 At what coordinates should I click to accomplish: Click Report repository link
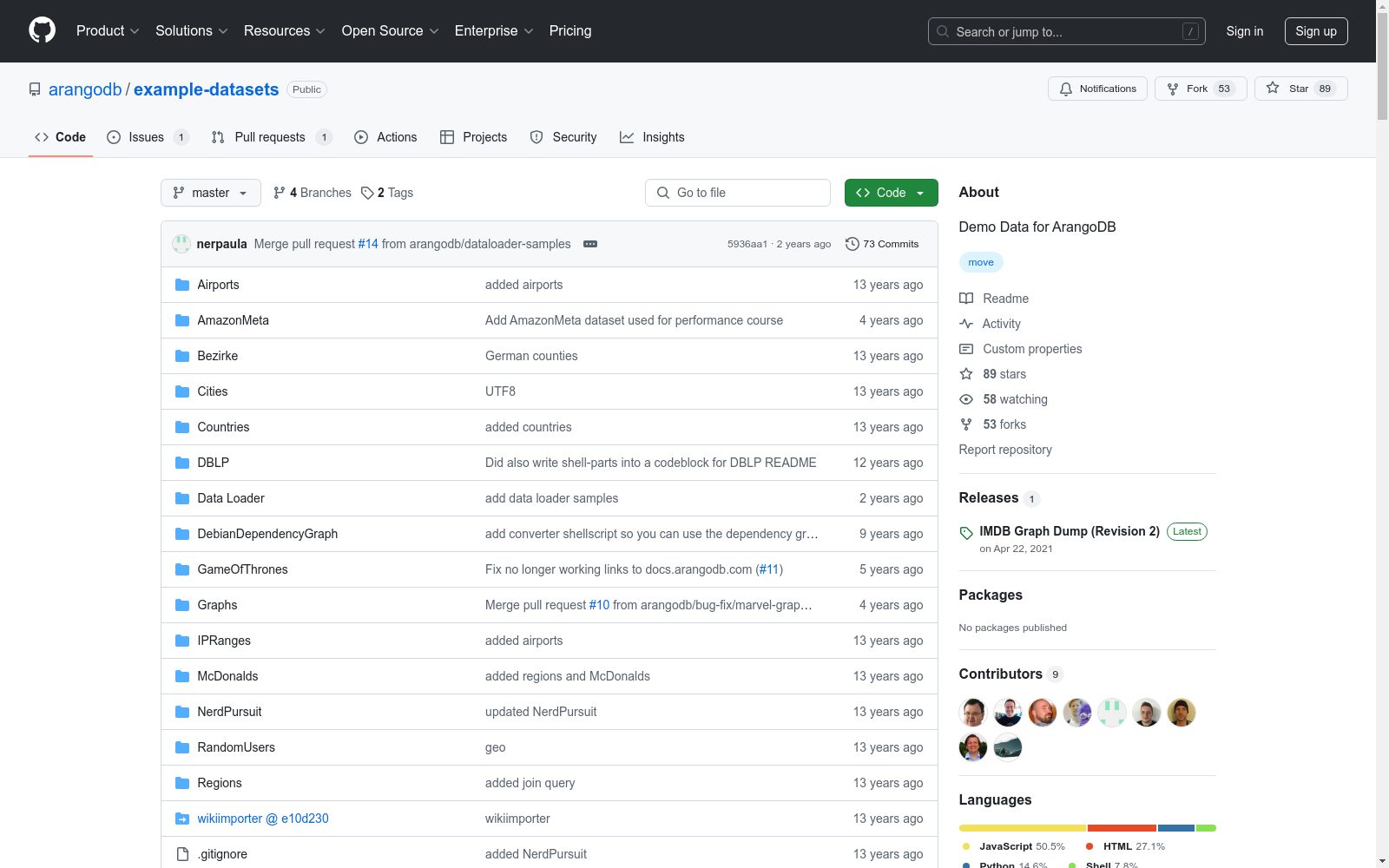tap(1005, 450)
